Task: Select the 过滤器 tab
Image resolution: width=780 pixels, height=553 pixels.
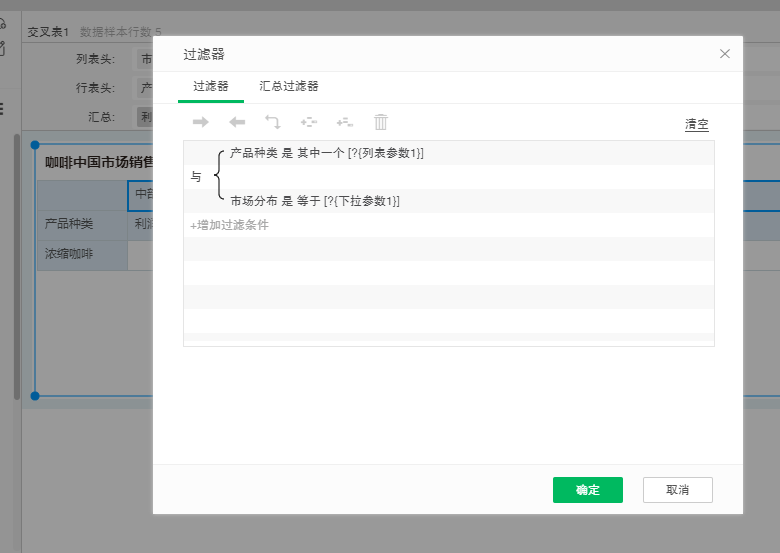Action: tap(210, 87)
